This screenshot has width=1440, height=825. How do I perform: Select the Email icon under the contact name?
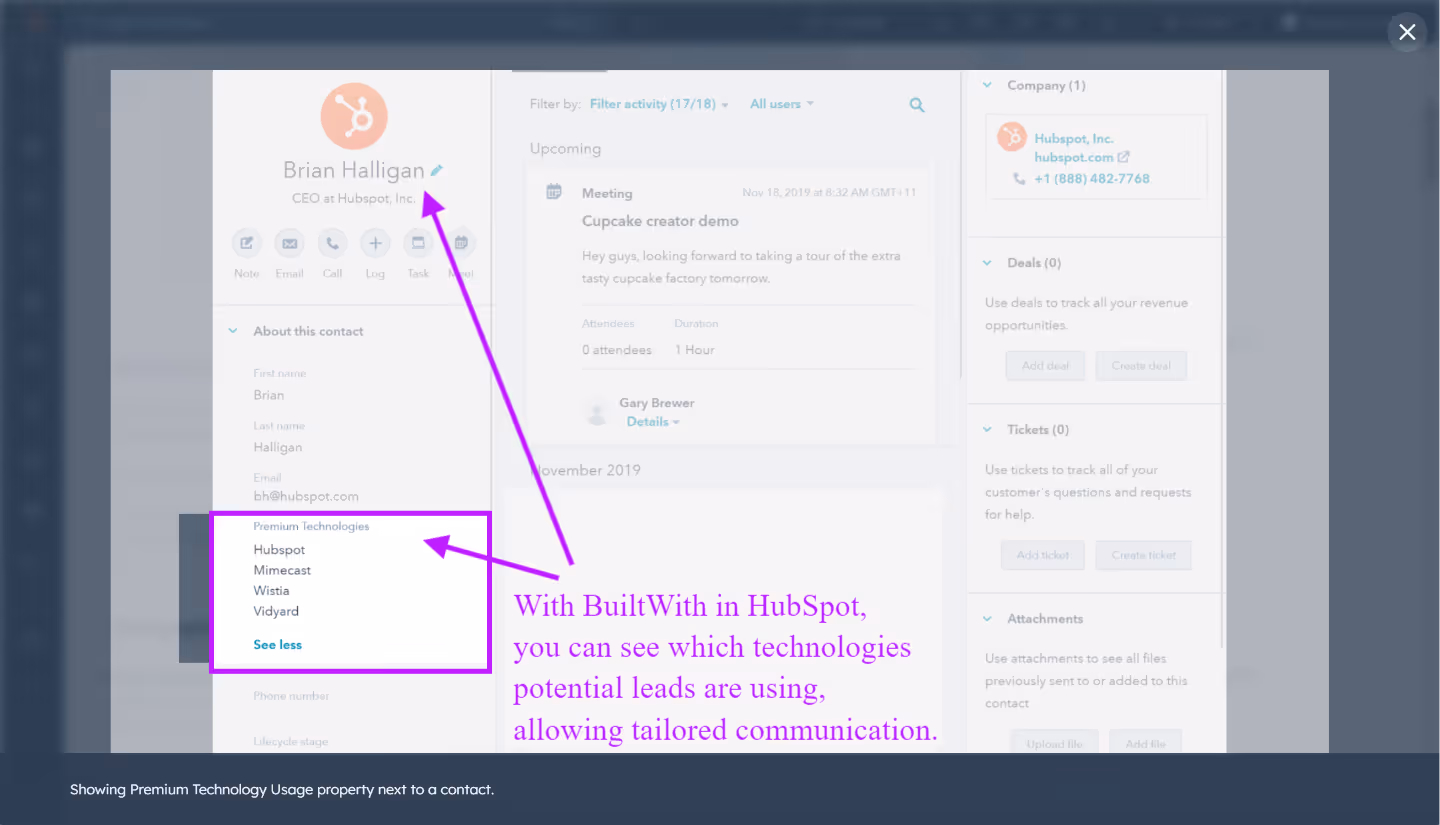(289, 243)
